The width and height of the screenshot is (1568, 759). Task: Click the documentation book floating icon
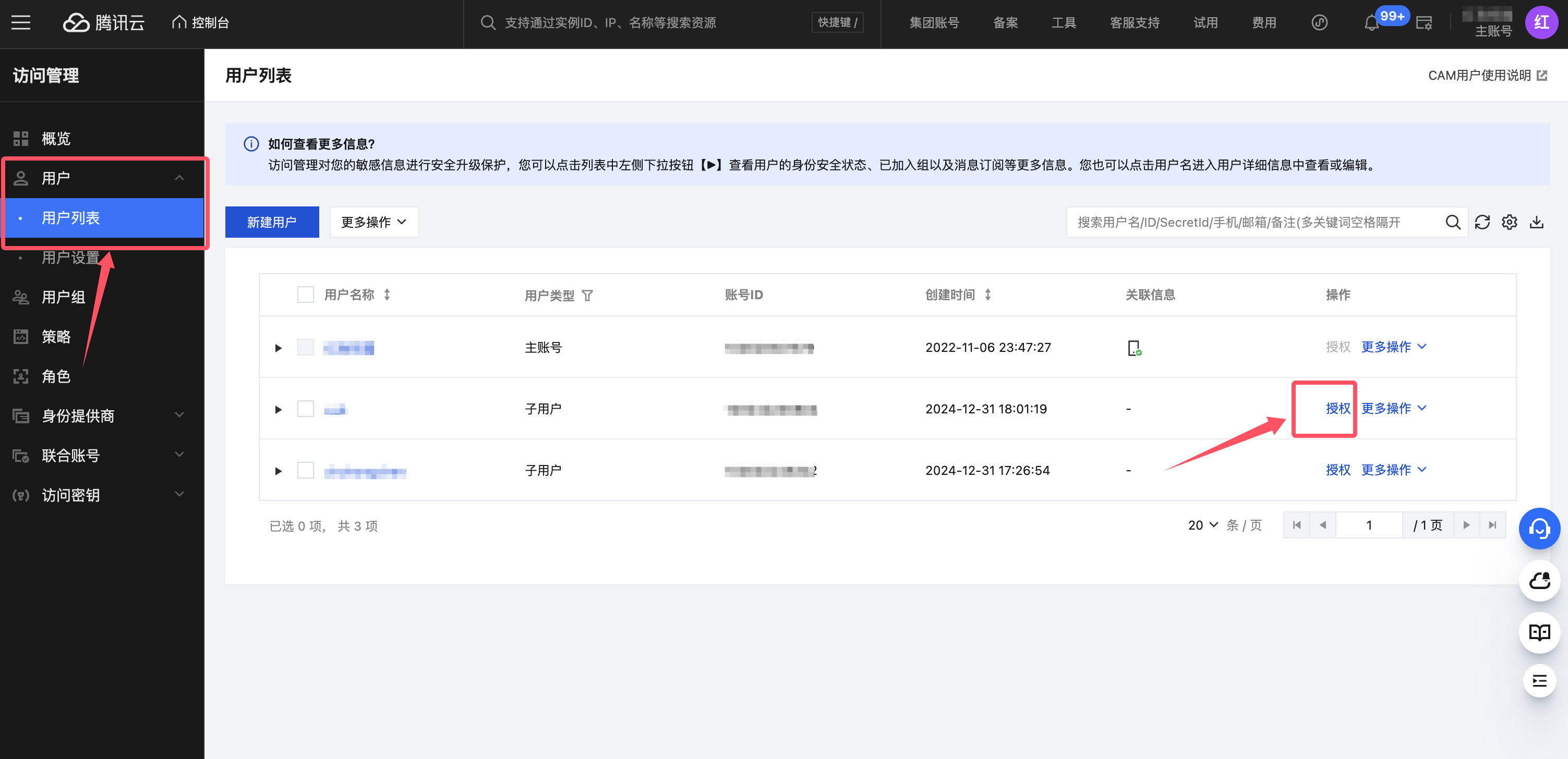(1539, 632)
